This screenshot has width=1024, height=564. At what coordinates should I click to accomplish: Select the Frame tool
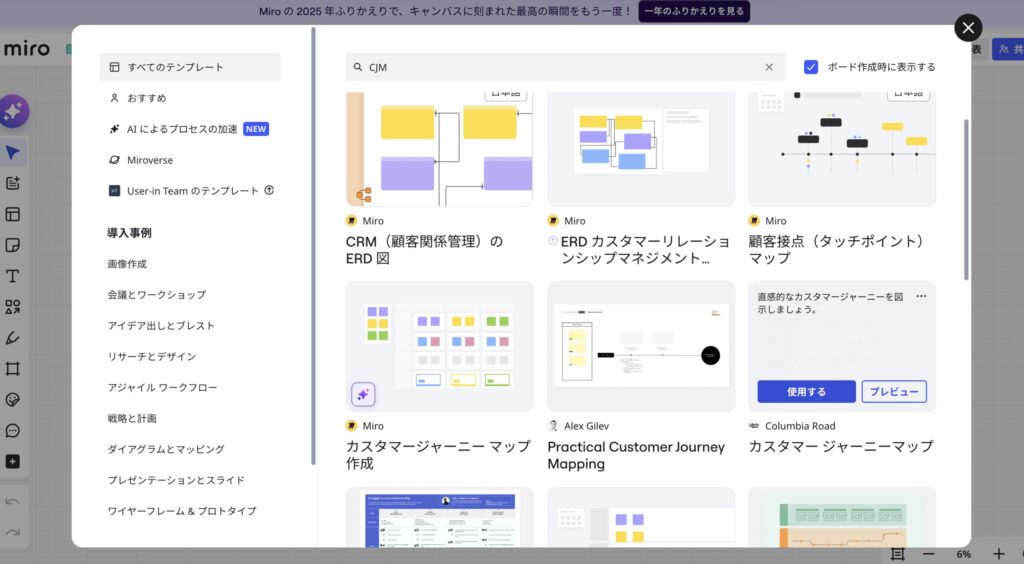click(x=13, y=368)
